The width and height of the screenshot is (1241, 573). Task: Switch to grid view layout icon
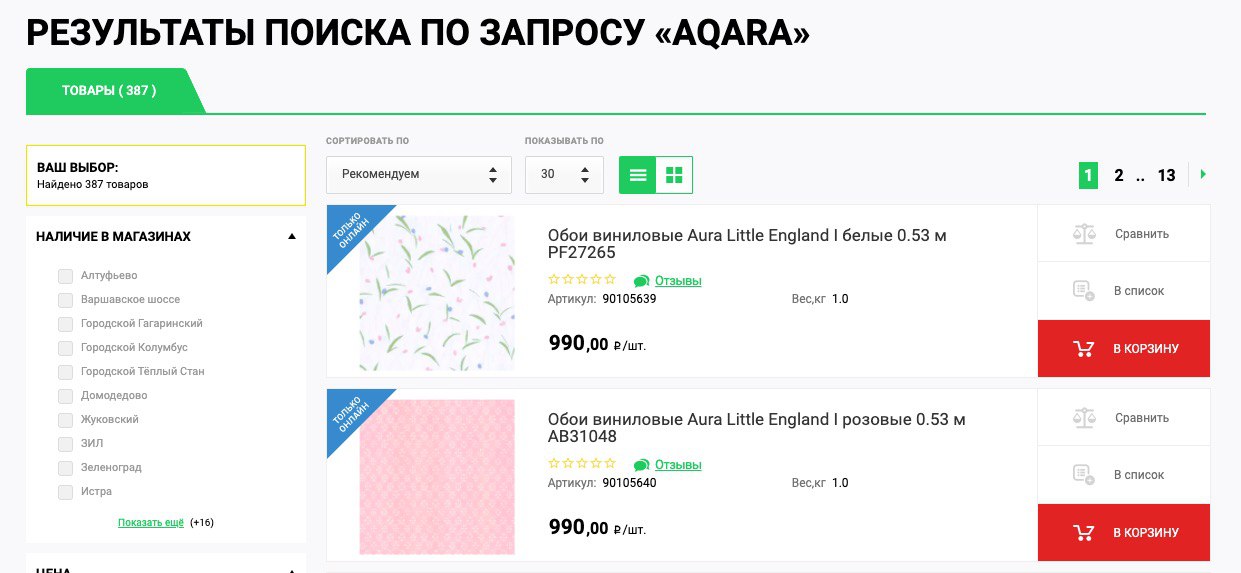674,175
